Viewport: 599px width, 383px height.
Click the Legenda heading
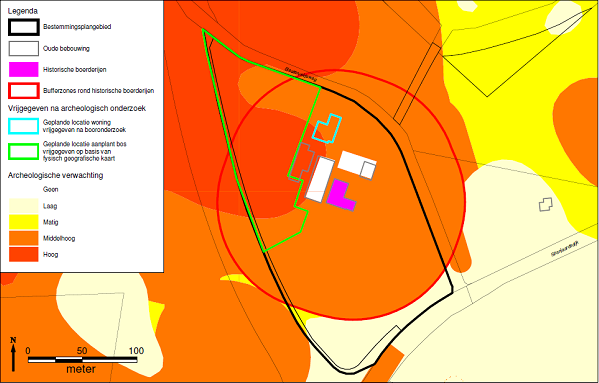click(23, 11)
